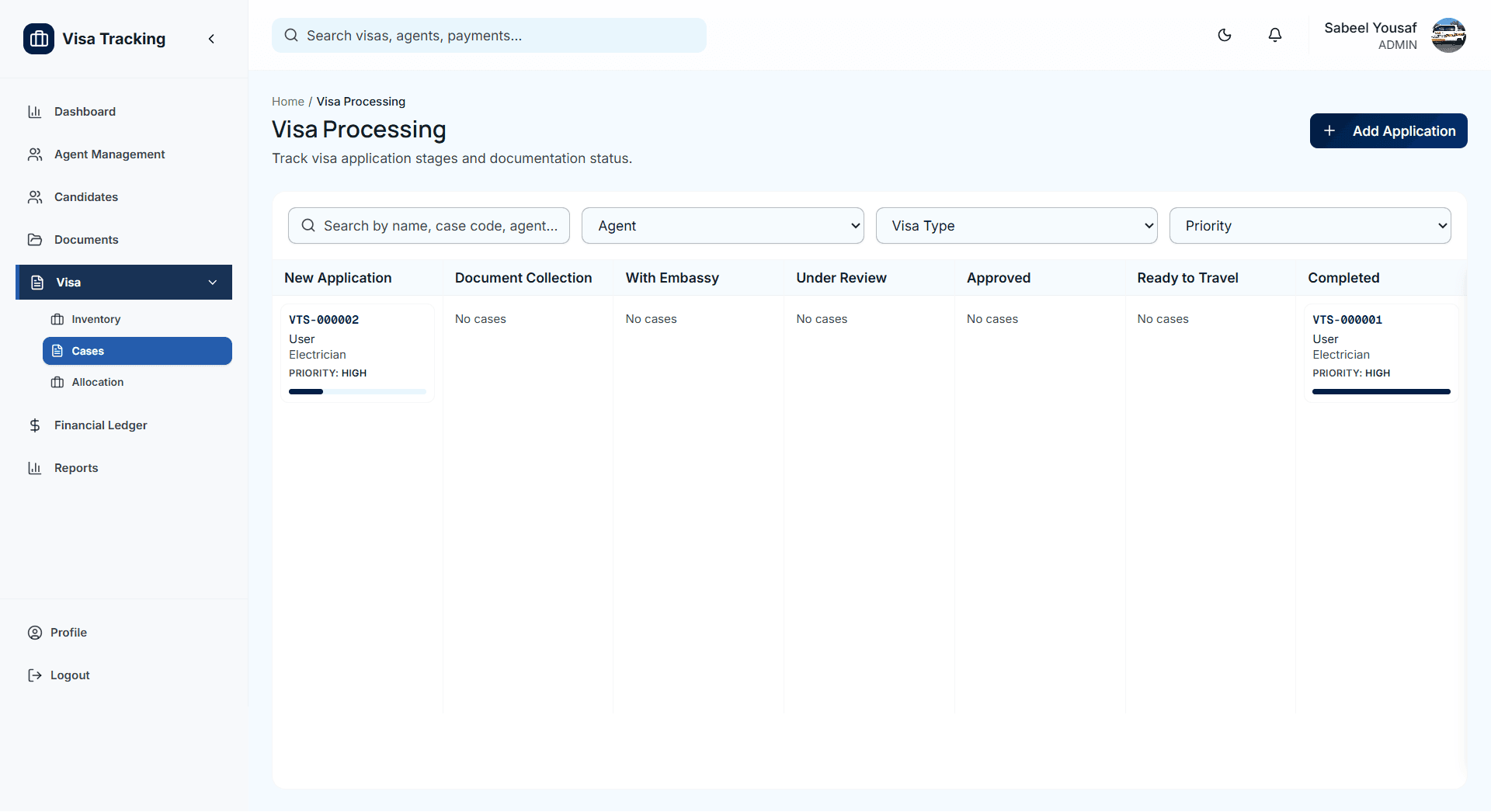Click the Allocation suitcase icon
The image size is (1491, 812).
(57, 382)
